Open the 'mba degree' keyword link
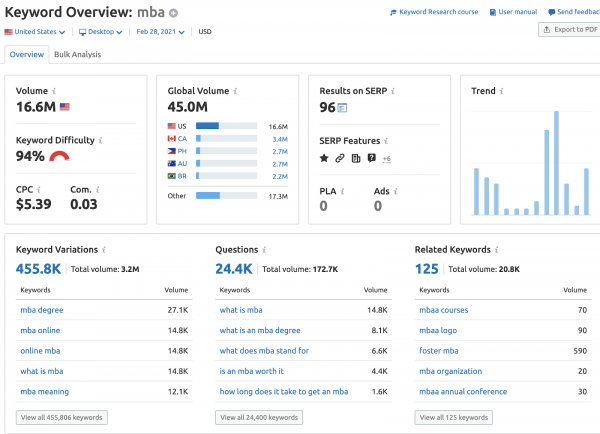Viewport: 600px width, 434px height. tap(42, 310)
